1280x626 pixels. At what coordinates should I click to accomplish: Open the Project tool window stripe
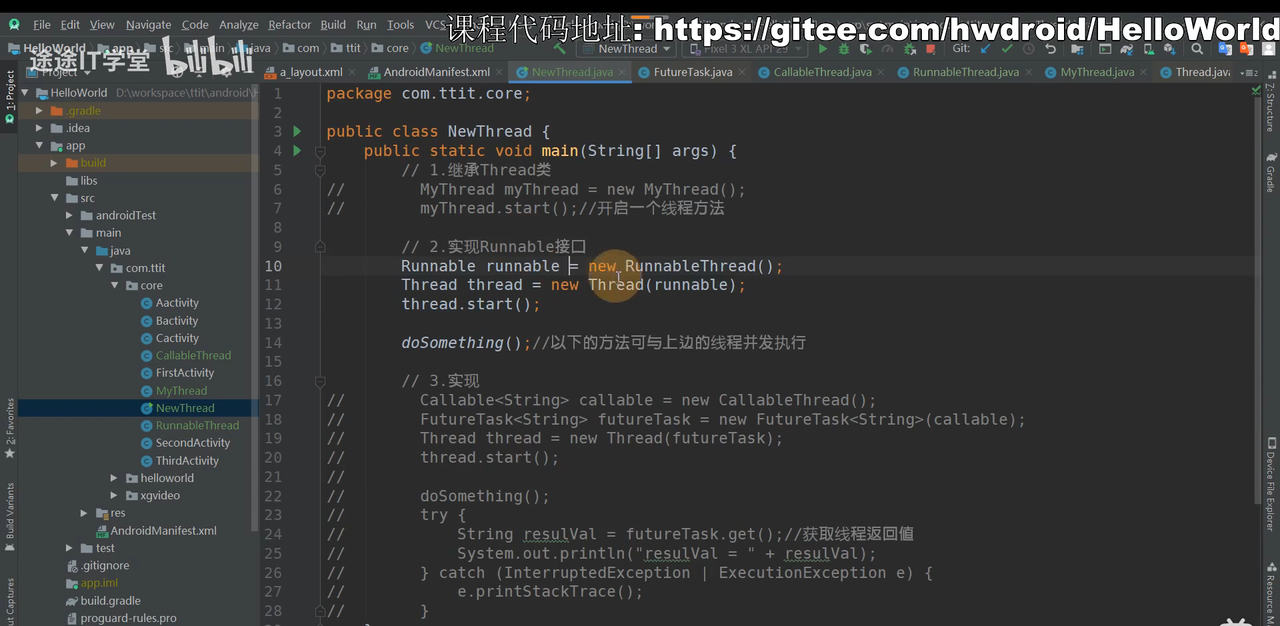[9, 98]
